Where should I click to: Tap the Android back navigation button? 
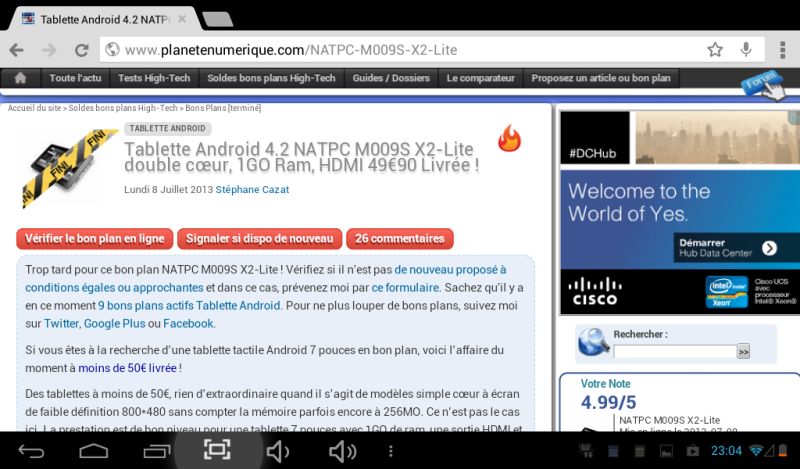(32, 451)
